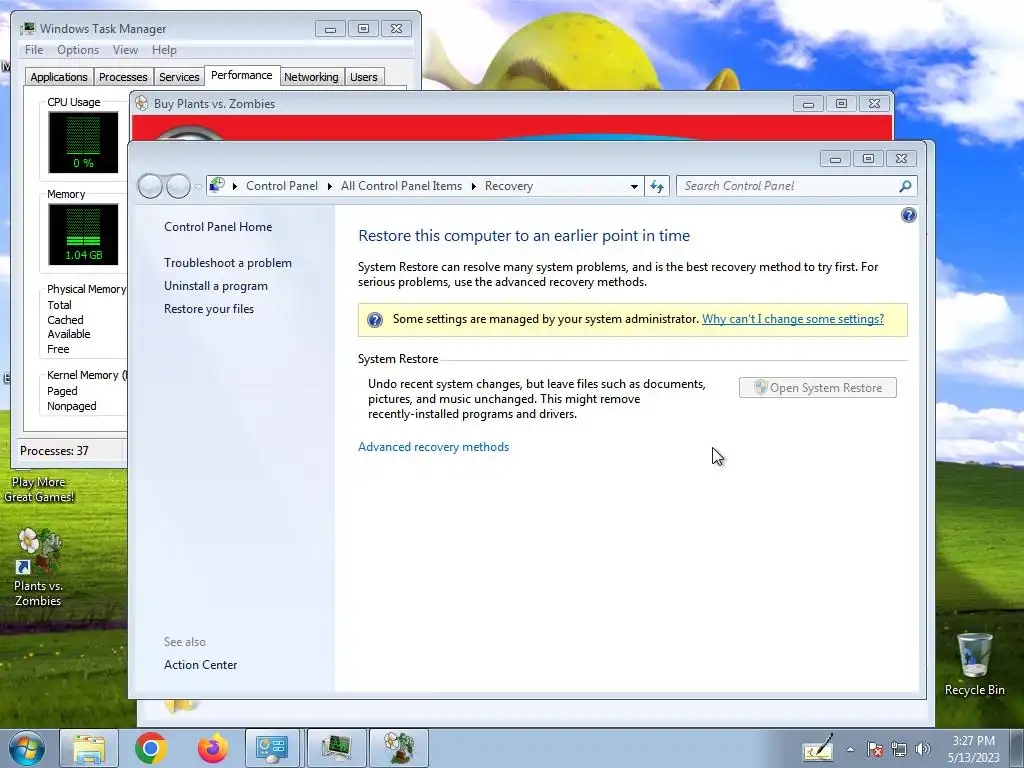Close the Windows Task Manager window
Screen dimensions: 1024x768
[x=396, y=28]
